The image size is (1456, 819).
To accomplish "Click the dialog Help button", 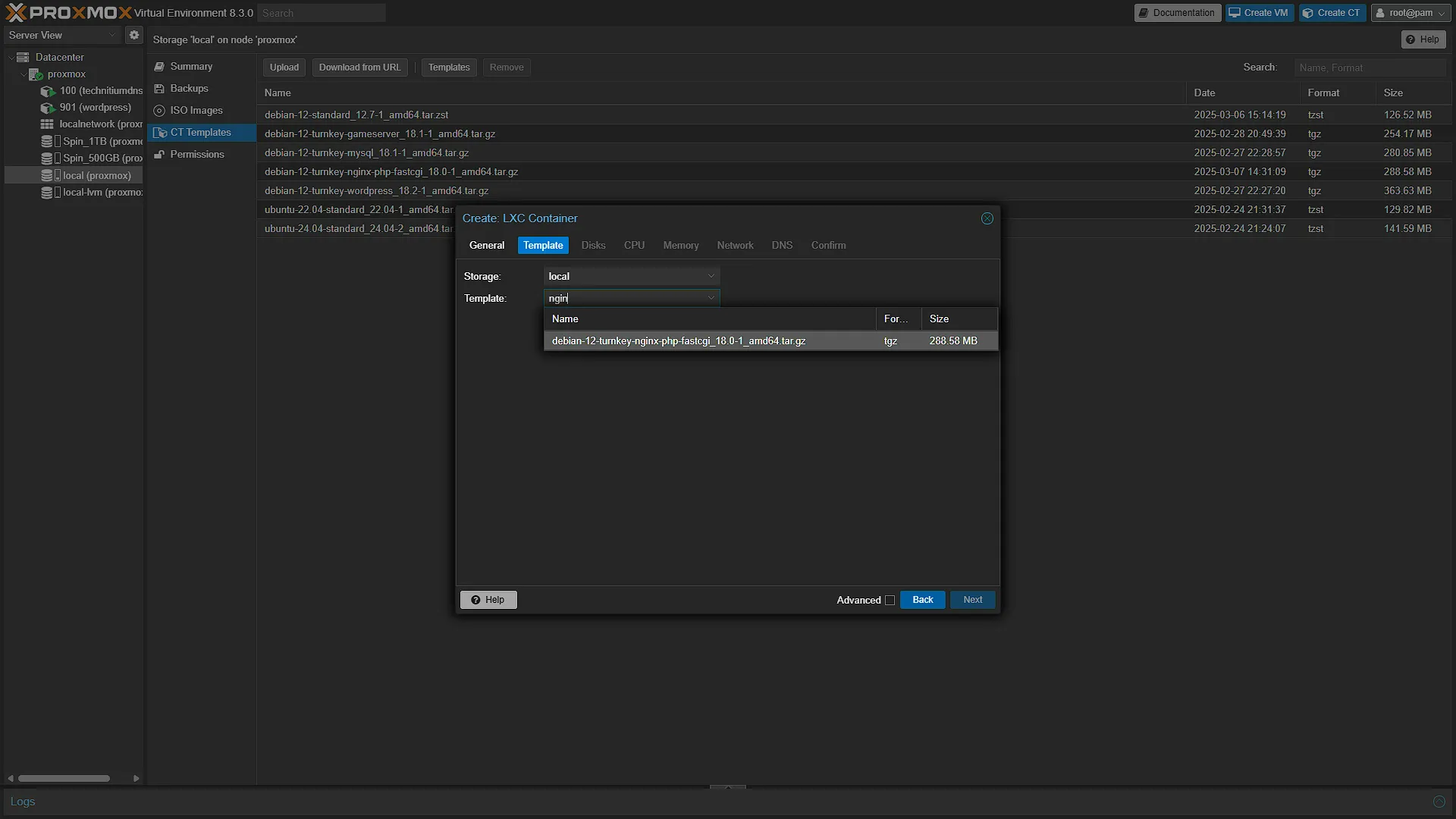I will coord(488,600).
